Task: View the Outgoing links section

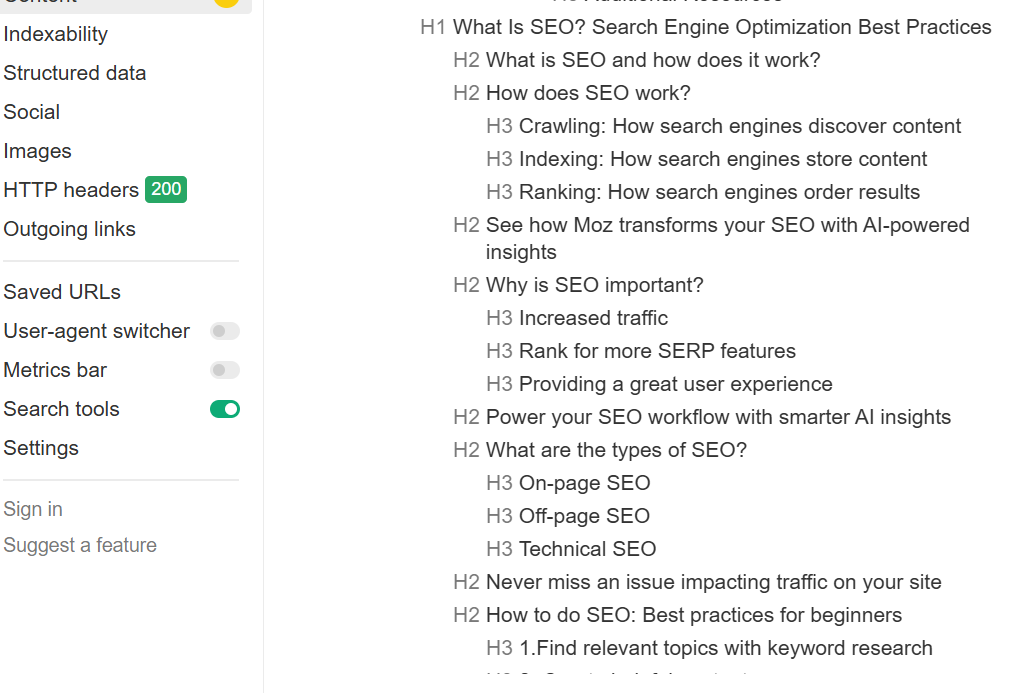Action: (x=70, y=229)
